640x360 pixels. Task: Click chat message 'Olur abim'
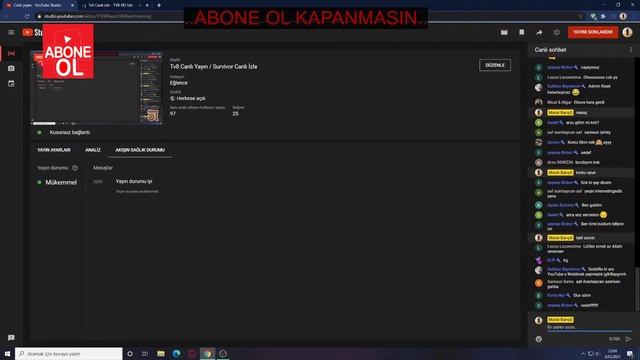coord(582,295)
